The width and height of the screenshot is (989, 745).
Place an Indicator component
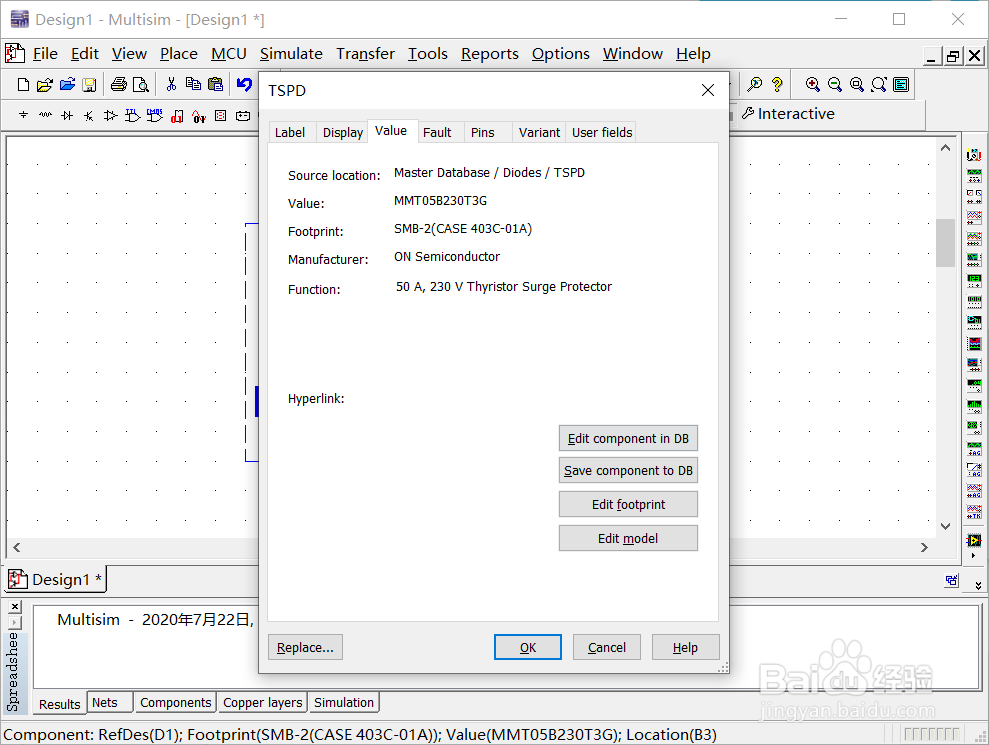(221, 115)
